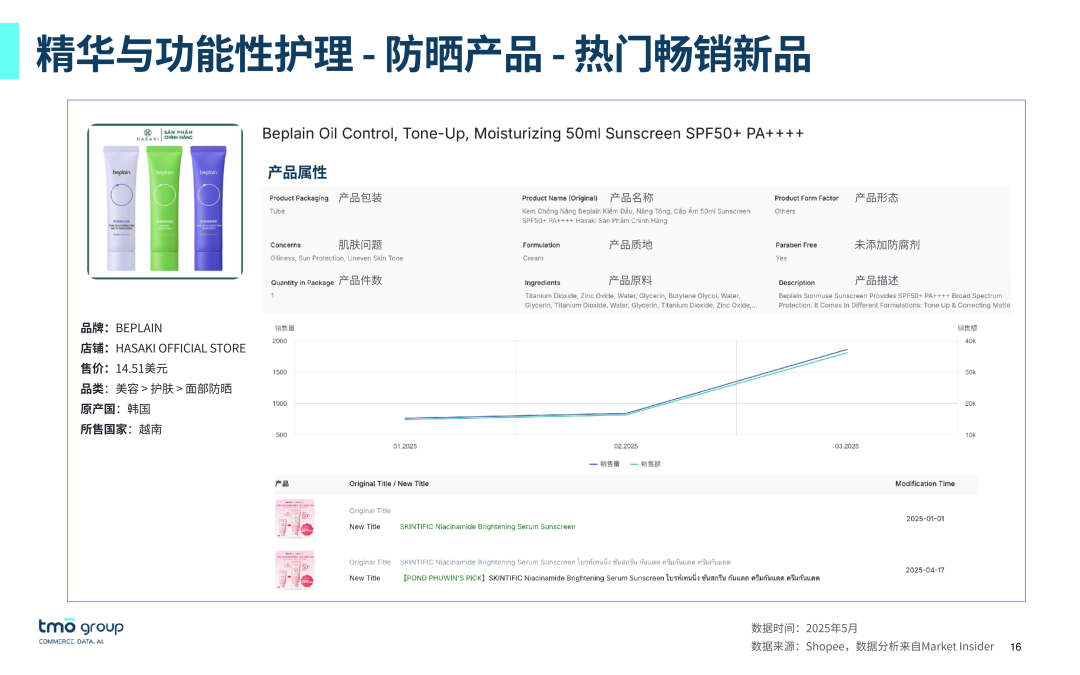Image resolution: width=1080 pixels, height=675 pixels.
Task: Click the 'Cream' formulation value
Action: pos(532,258)
